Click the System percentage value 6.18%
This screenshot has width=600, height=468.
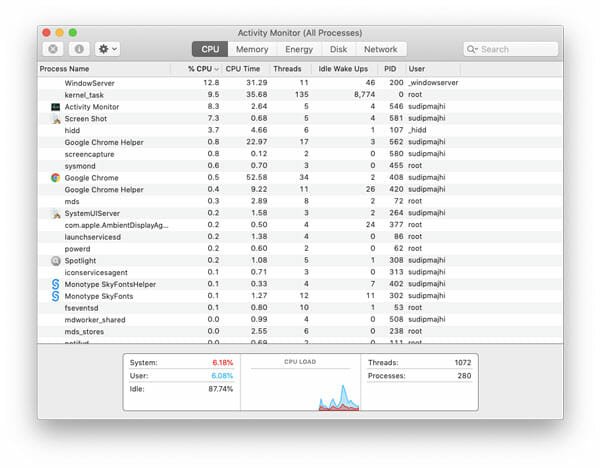click(222, 363)
